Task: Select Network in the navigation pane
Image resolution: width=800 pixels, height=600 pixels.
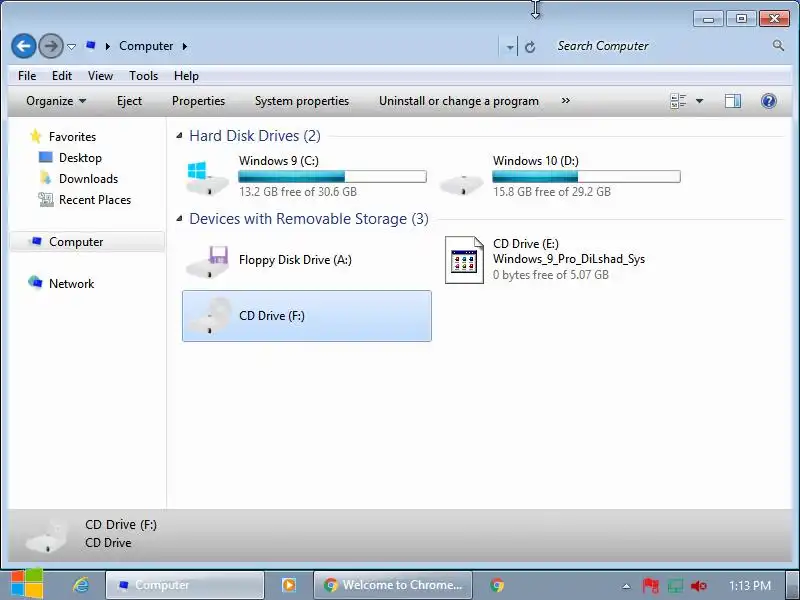Action: click(x=71, y=284)
